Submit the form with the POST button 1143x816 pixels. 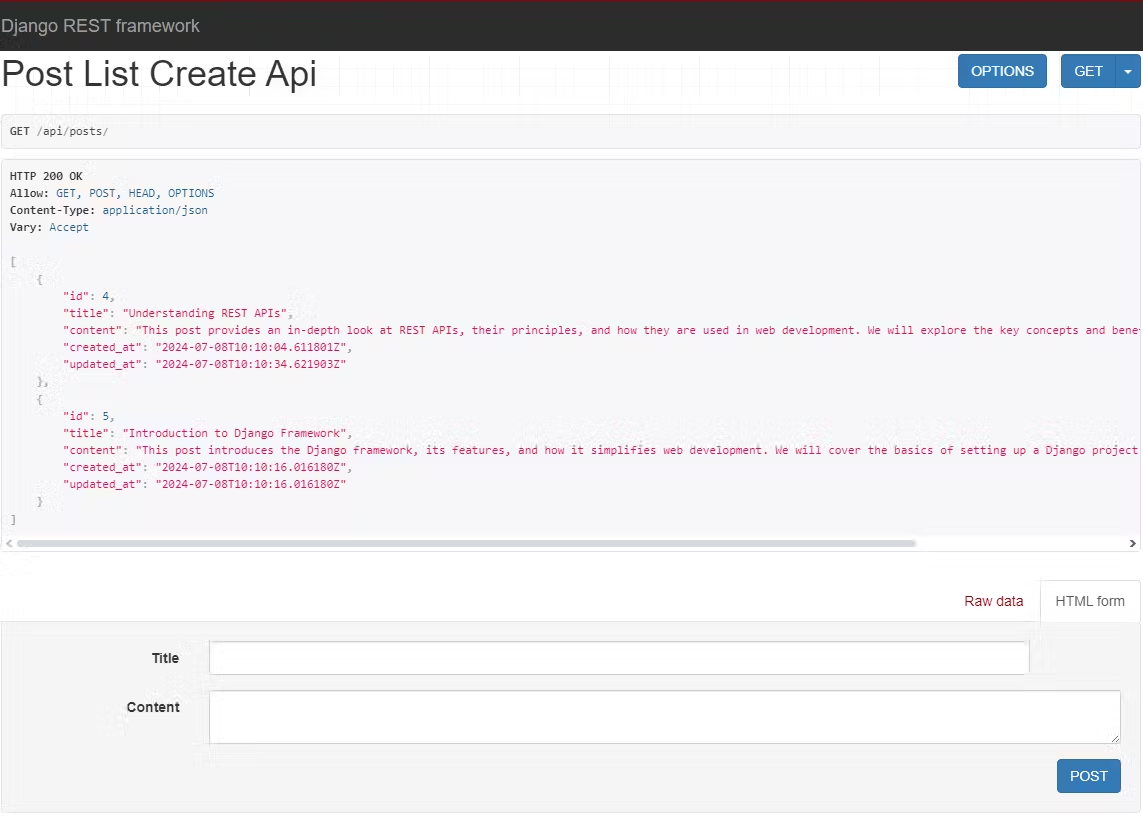tap(1088, 776)
